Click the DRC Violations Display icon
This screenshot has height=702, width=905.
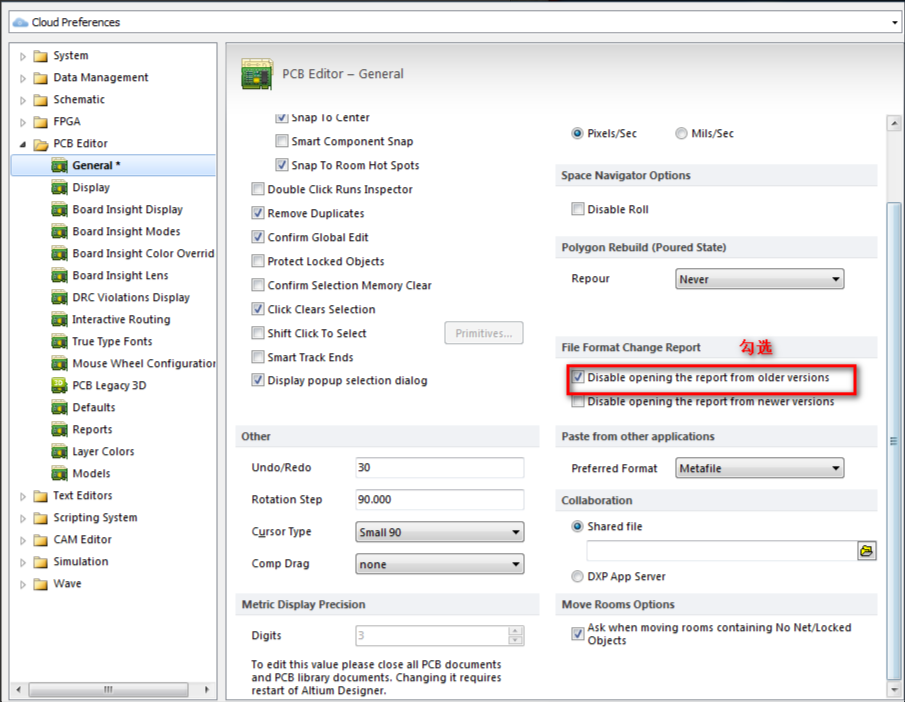click(x=59, y=298)
